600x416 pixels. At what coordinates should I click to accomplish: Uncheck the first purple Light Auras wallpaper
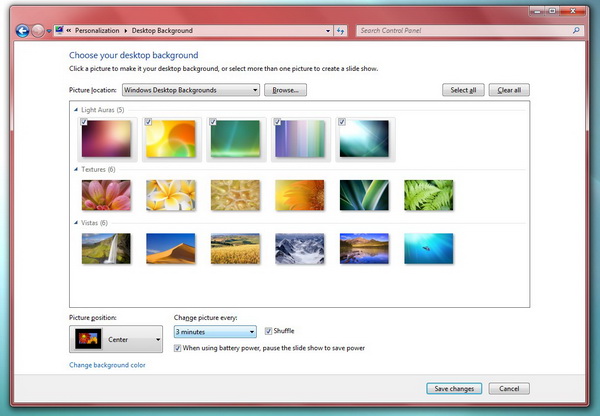pos(84,122)
